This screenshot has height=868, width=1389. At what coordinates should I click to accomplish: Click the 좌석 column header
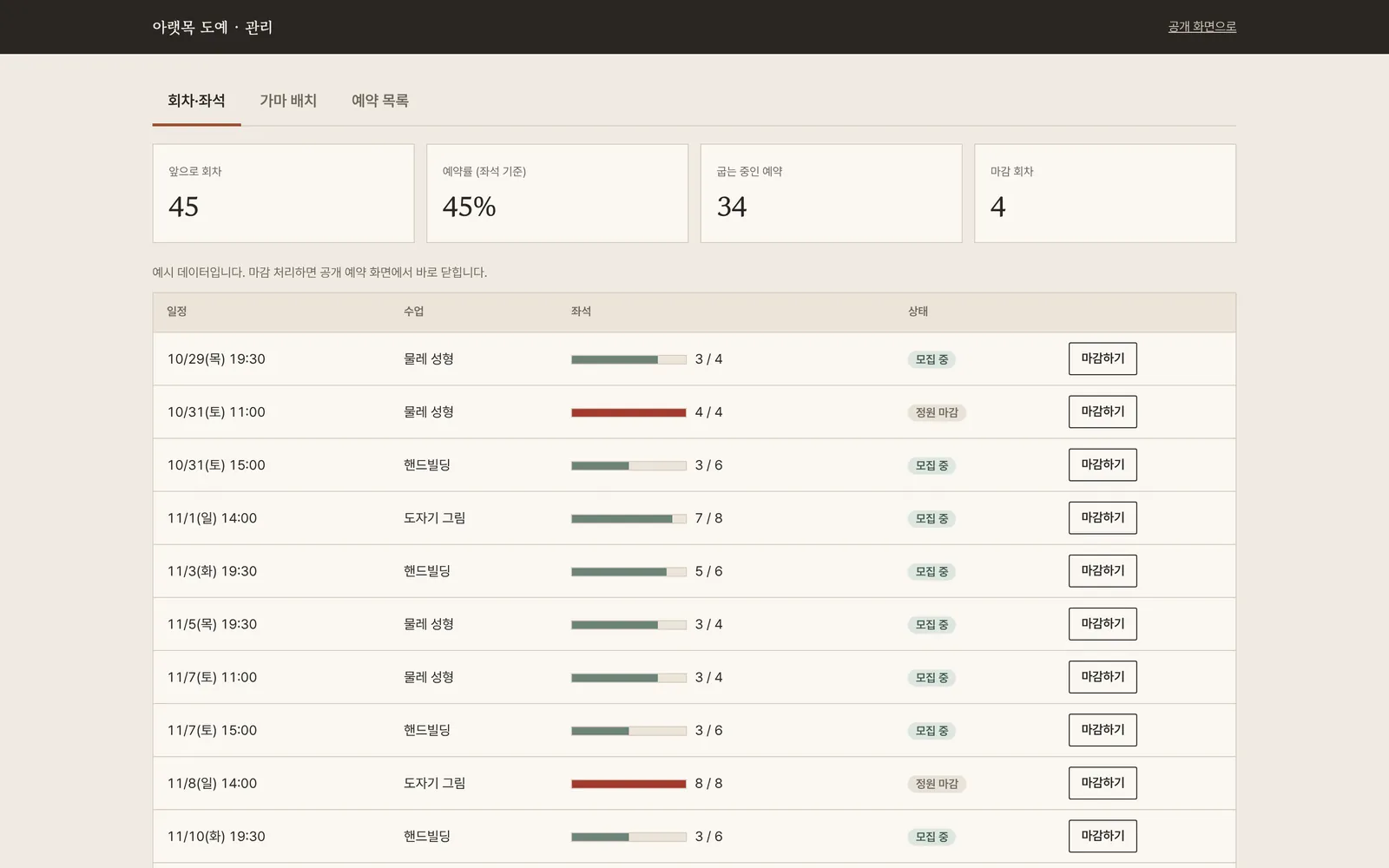581,312
